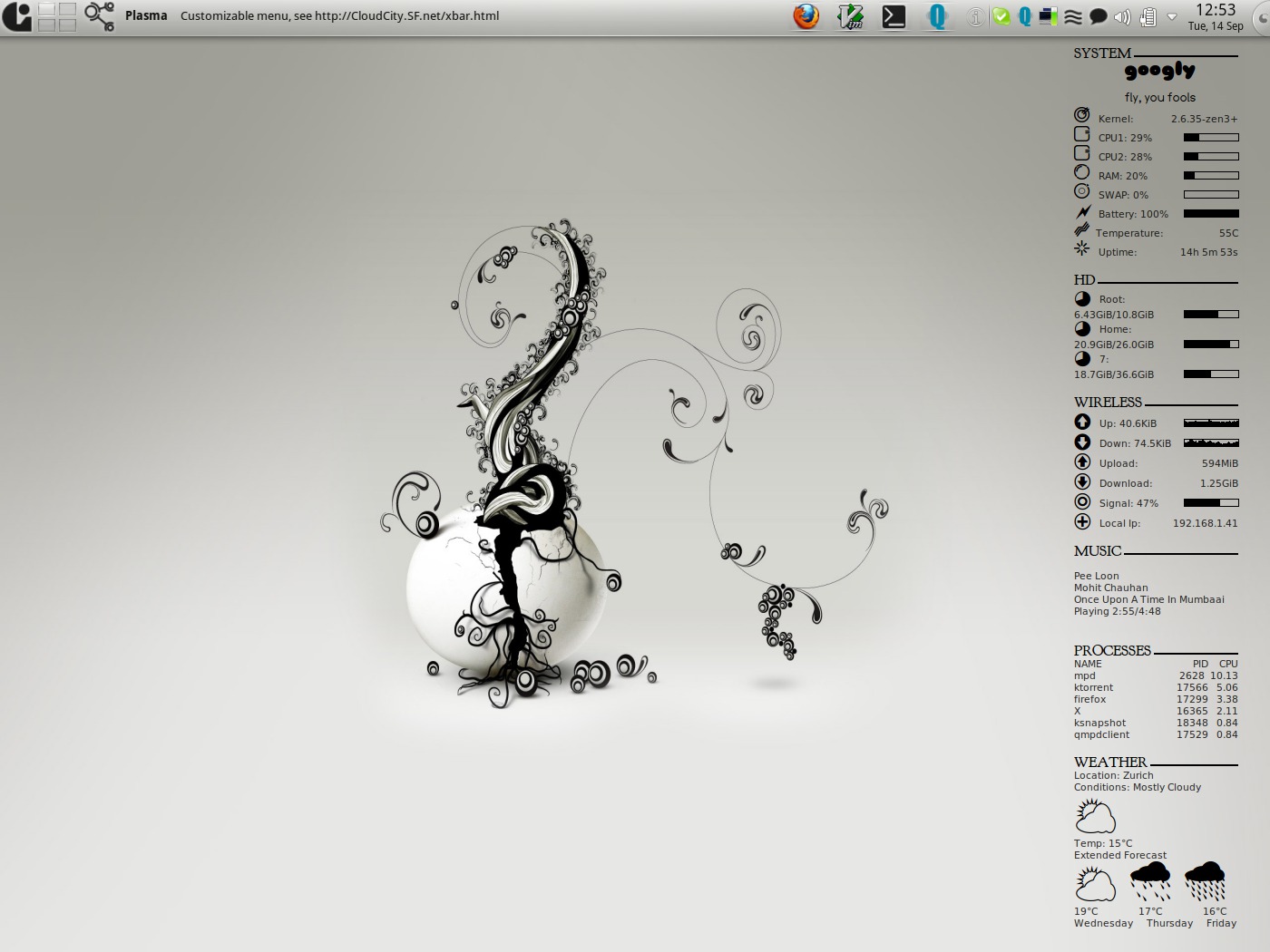Expand hidden tray icons arrow

point(1172,17)
